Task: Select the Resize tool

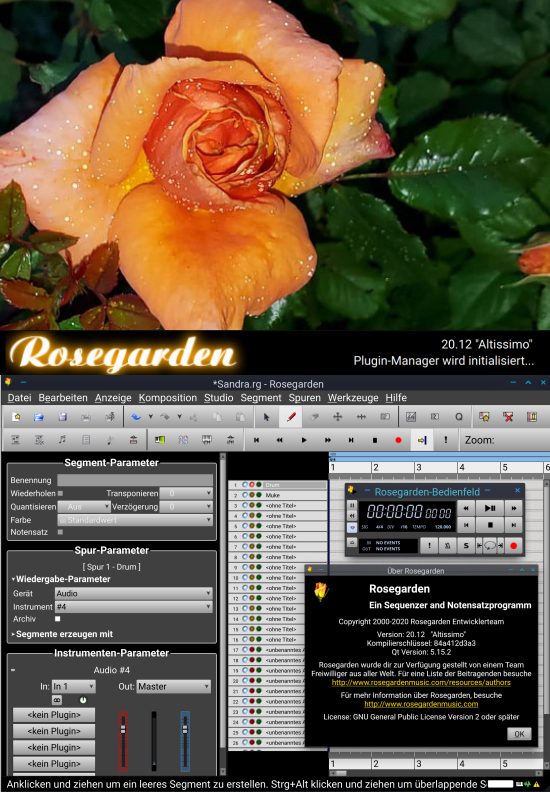Action: coord(361,417)
